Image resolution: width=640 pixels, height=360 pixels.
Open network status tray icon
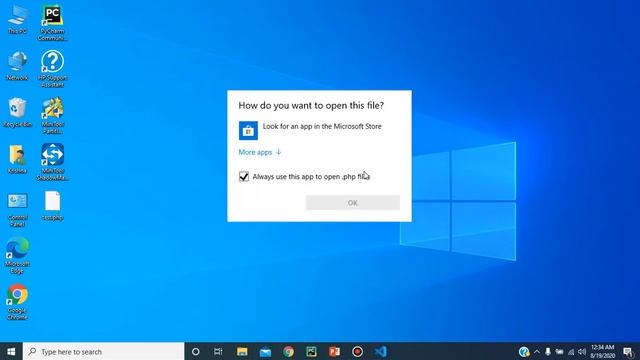571,351
